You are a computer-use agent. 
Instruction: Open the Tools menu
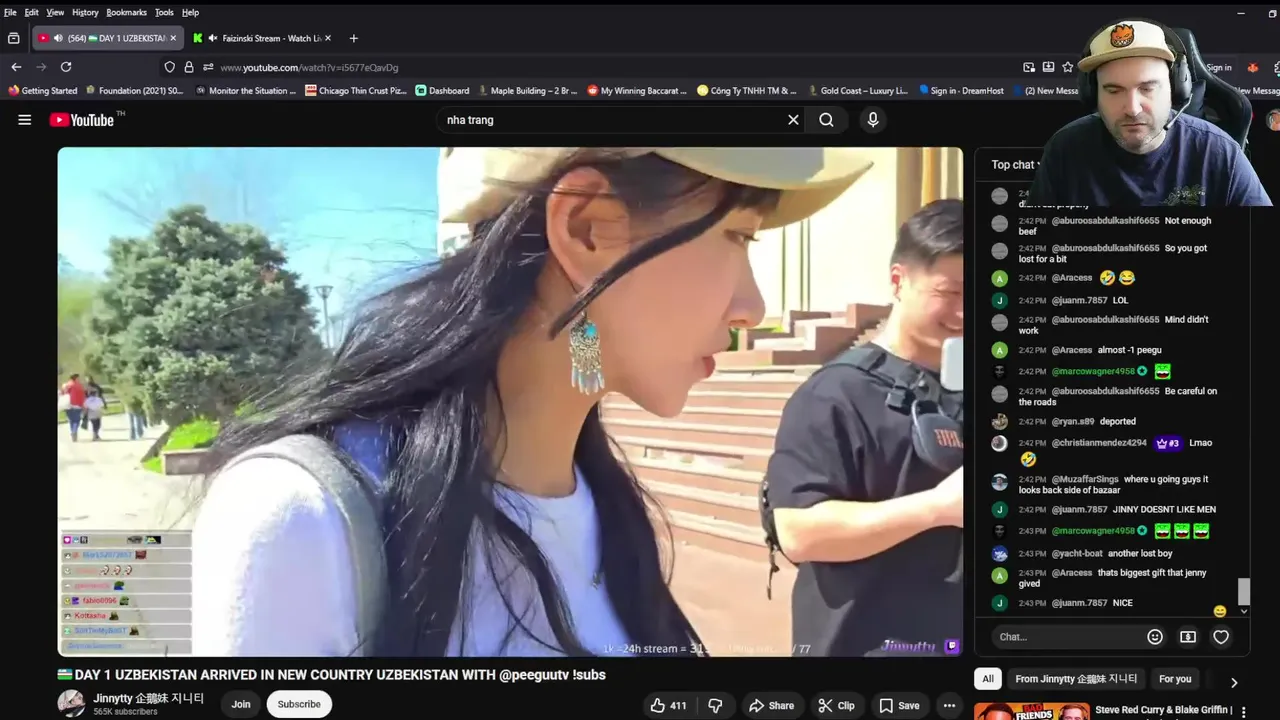(164, 12)
